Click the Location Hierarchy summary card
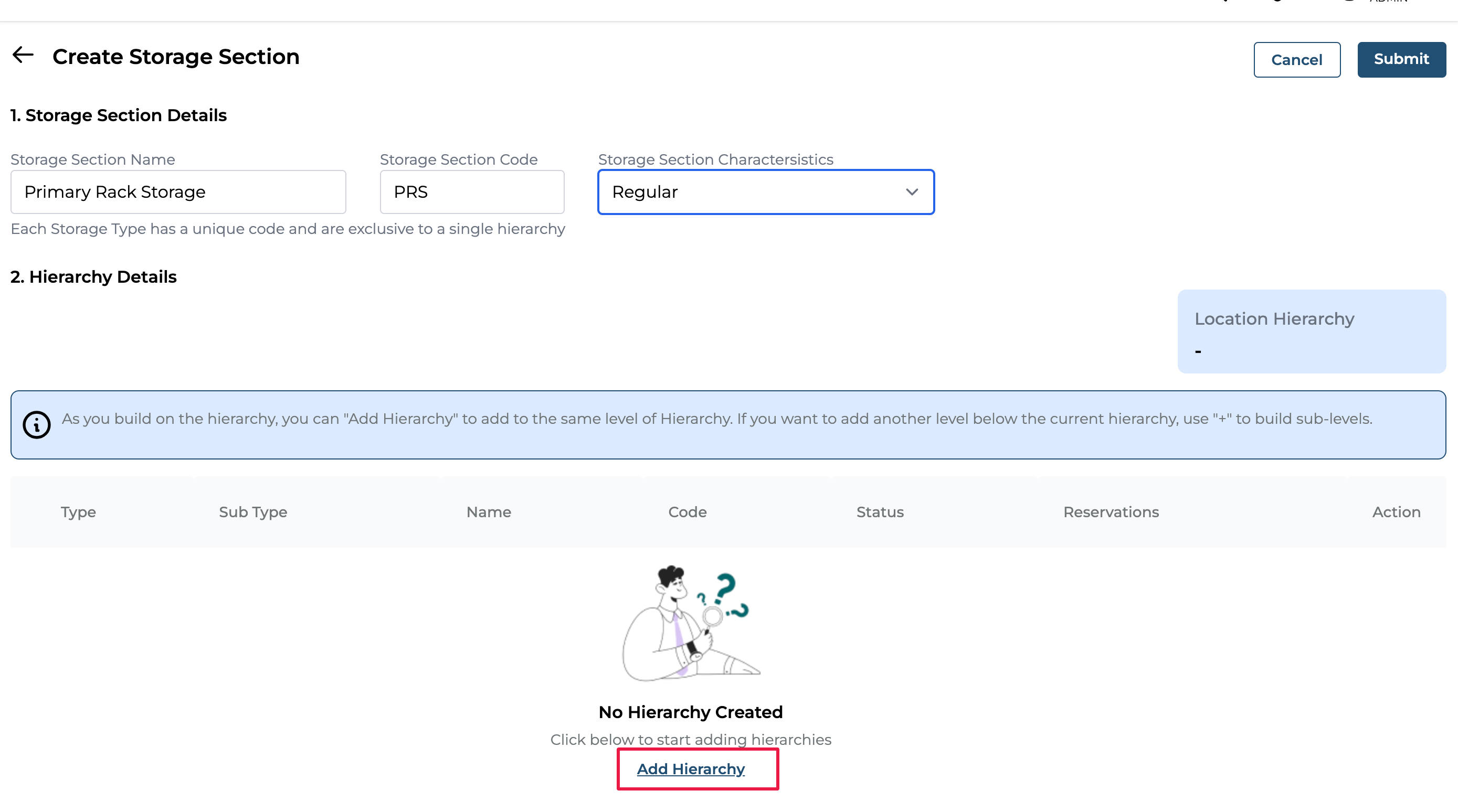Viewport: 1458px width, 812px height. point(1311,332)
